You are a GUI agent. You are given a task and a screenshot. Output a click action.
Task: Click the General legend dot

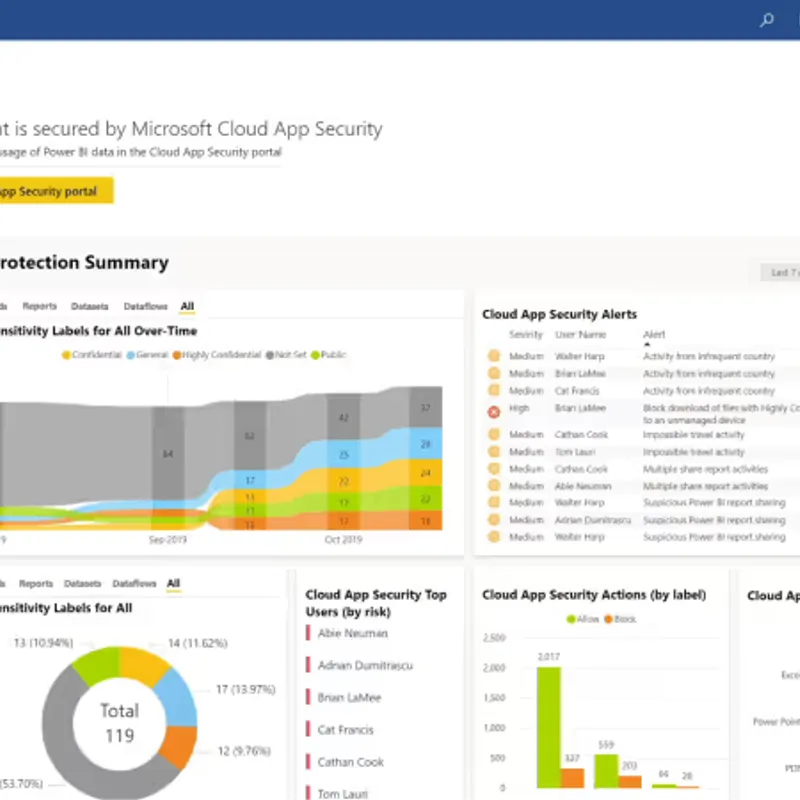[131, 355]
